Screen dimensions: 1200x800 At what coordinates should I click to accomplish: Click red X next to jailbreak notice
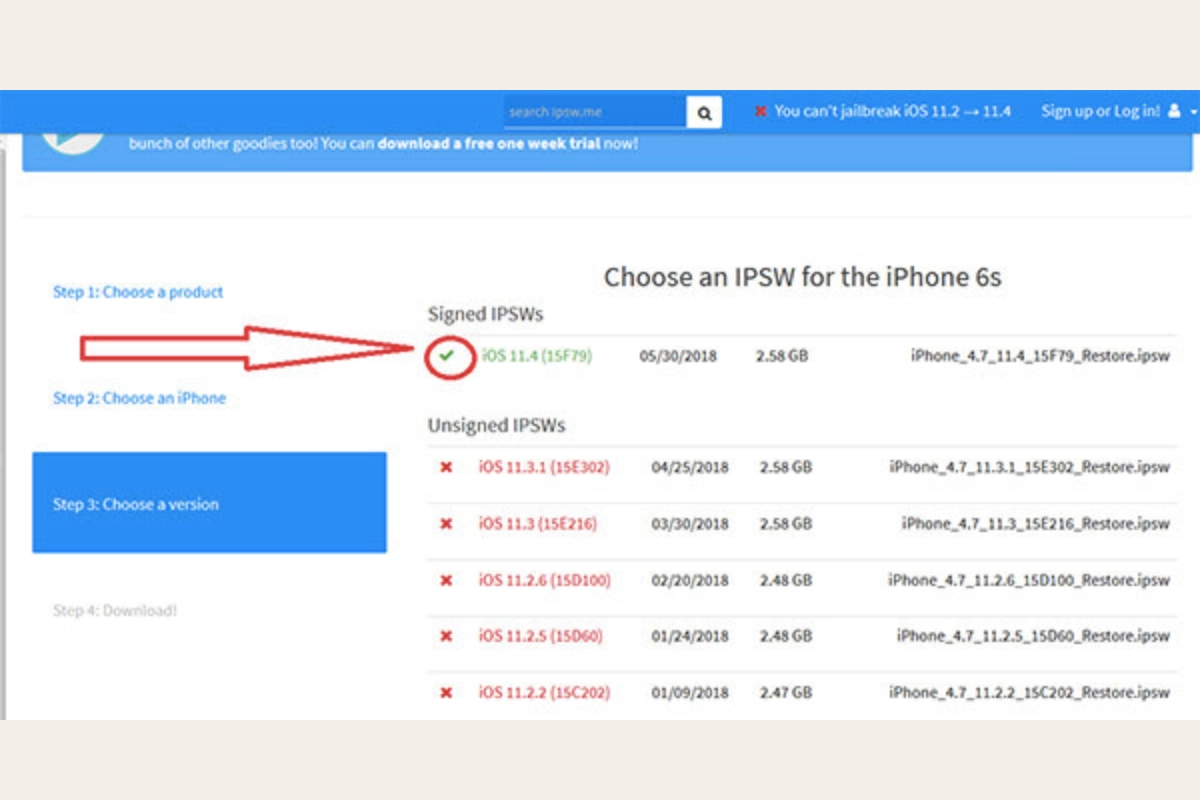pyautogui.click(x=761, y=111)
